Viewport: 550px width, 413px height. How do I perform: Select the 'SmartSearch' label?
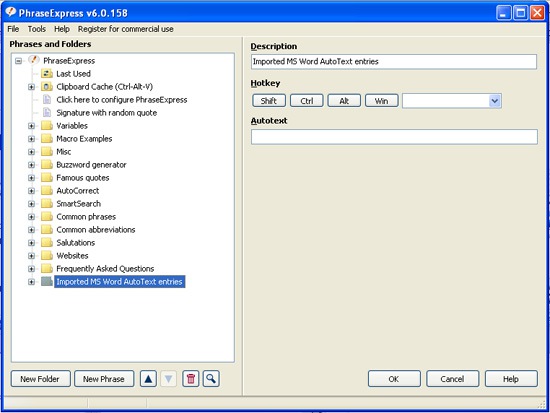79,204
